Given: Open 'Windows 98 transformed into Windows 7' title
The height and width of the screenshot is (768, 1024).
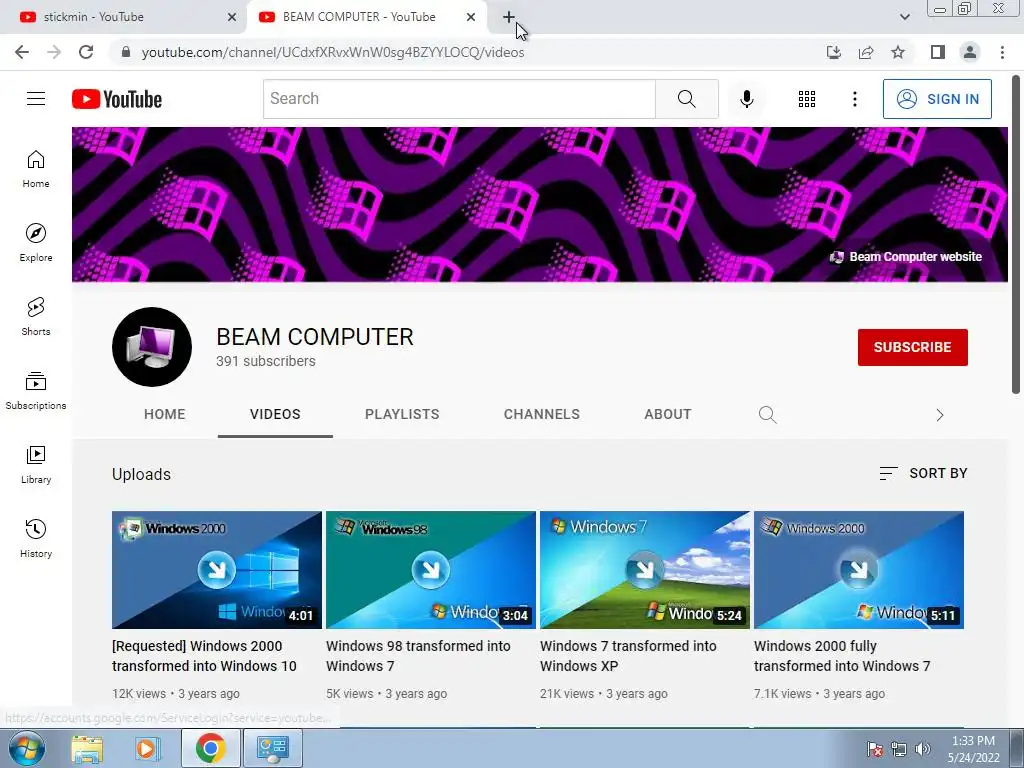Looking at the screenshot, I should pyautogui.click(x=418, y=656).
